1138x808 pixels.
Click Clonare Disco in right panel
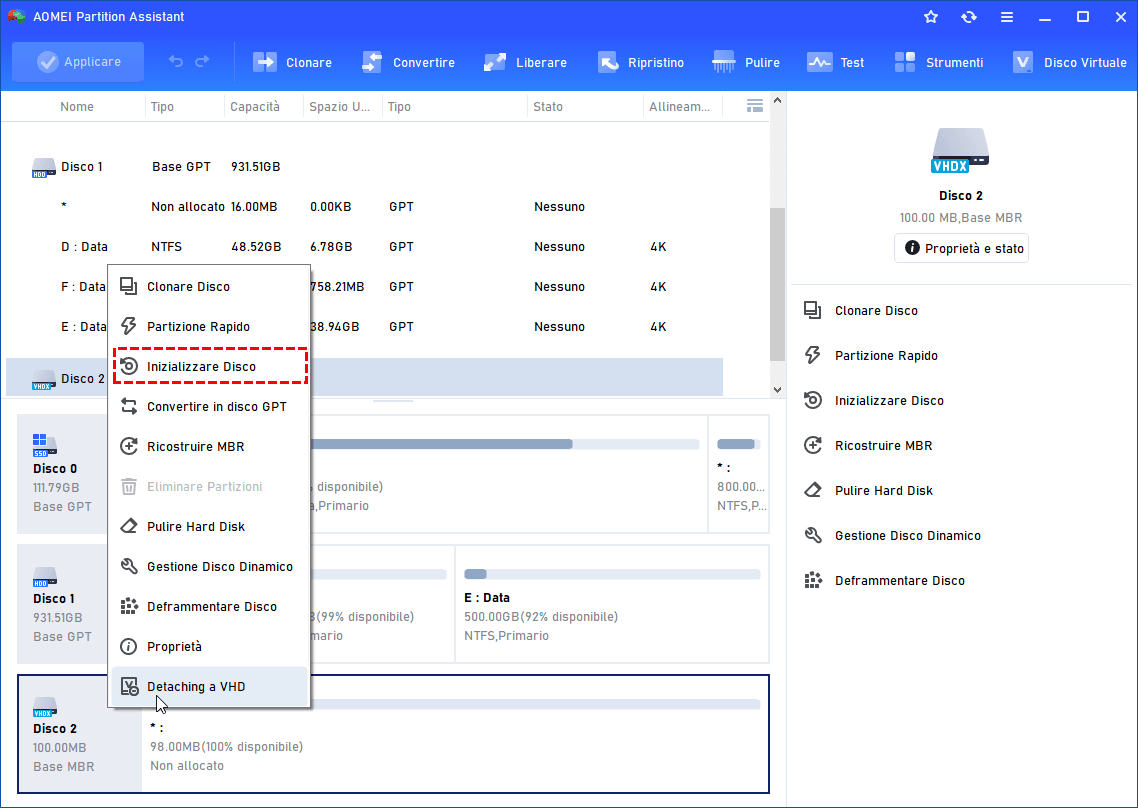(861, 311)
